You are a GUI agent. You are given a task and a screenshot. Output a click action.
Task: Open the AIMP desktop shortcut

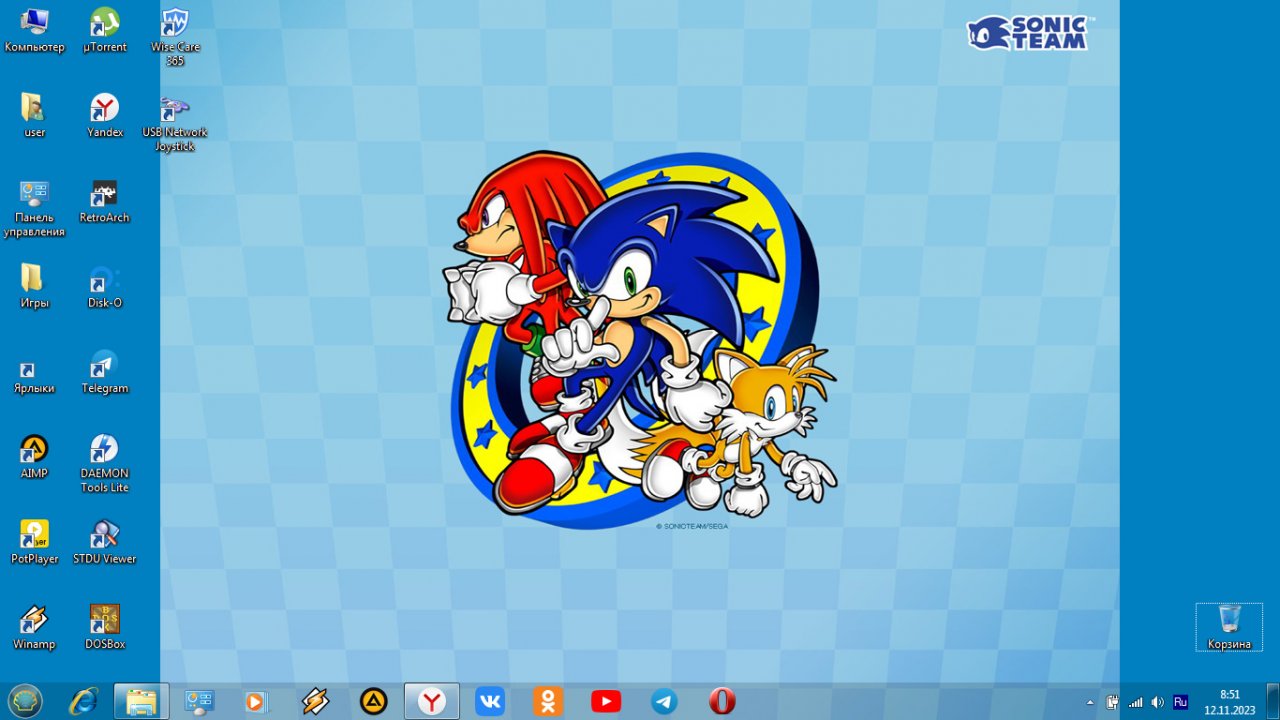coord(34,457)
